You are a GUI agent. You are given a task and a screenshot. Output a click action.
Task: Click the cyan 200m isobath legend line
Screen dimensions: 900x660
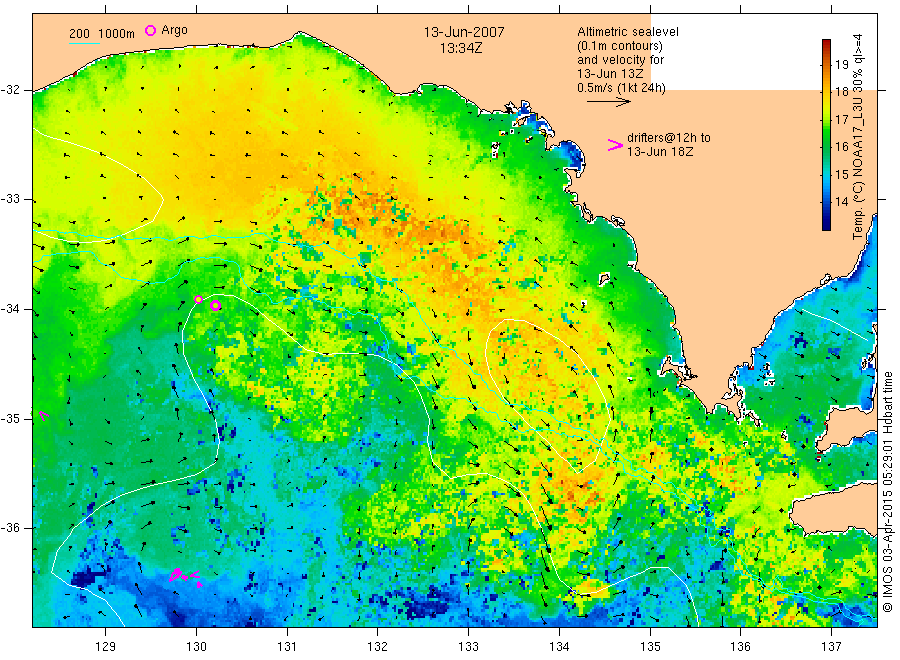pyautogui.click(x=84, y=44)
